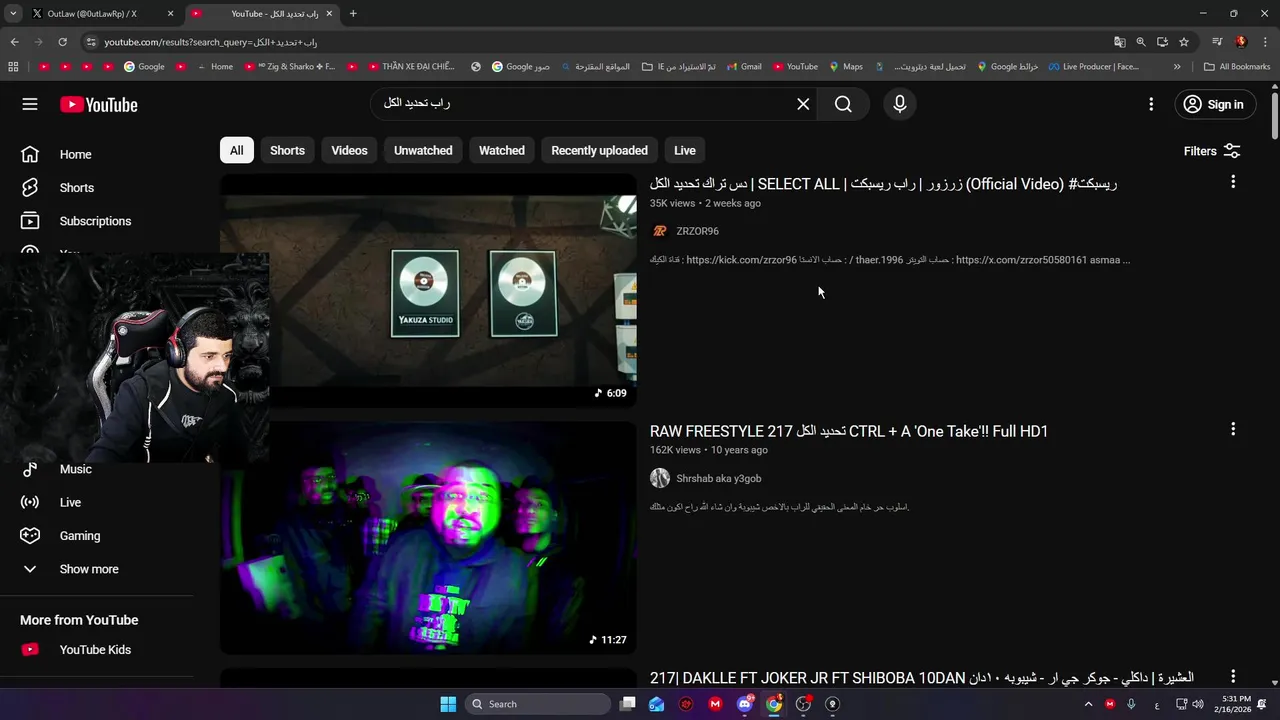Select the Shorts filter chip
1280x720 pixels.
point(287,150)
